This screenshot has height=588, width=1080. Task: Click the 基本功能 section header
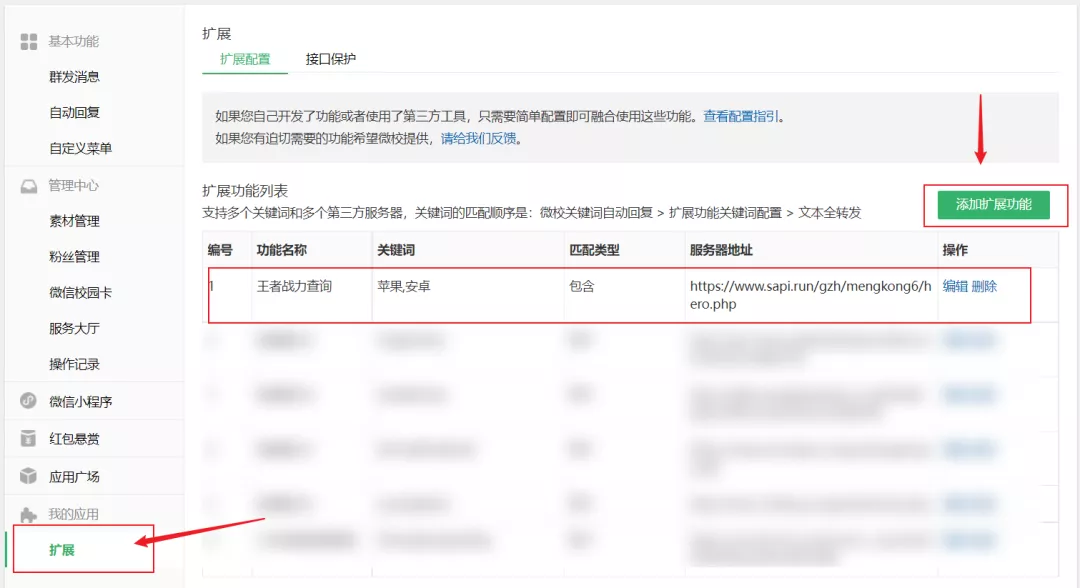74,41
